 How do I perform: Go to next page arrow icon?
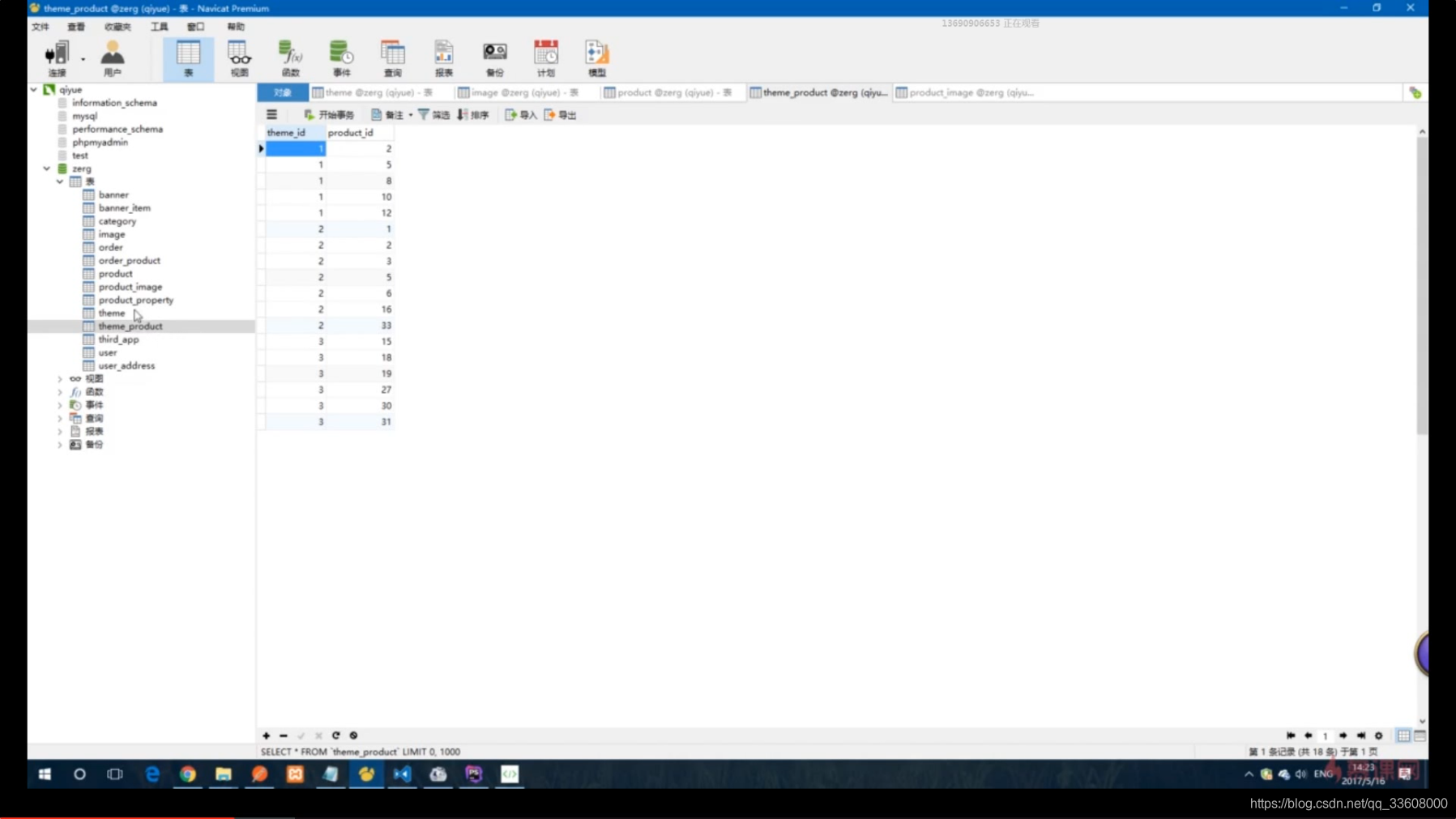click(x=1343, y=736)
